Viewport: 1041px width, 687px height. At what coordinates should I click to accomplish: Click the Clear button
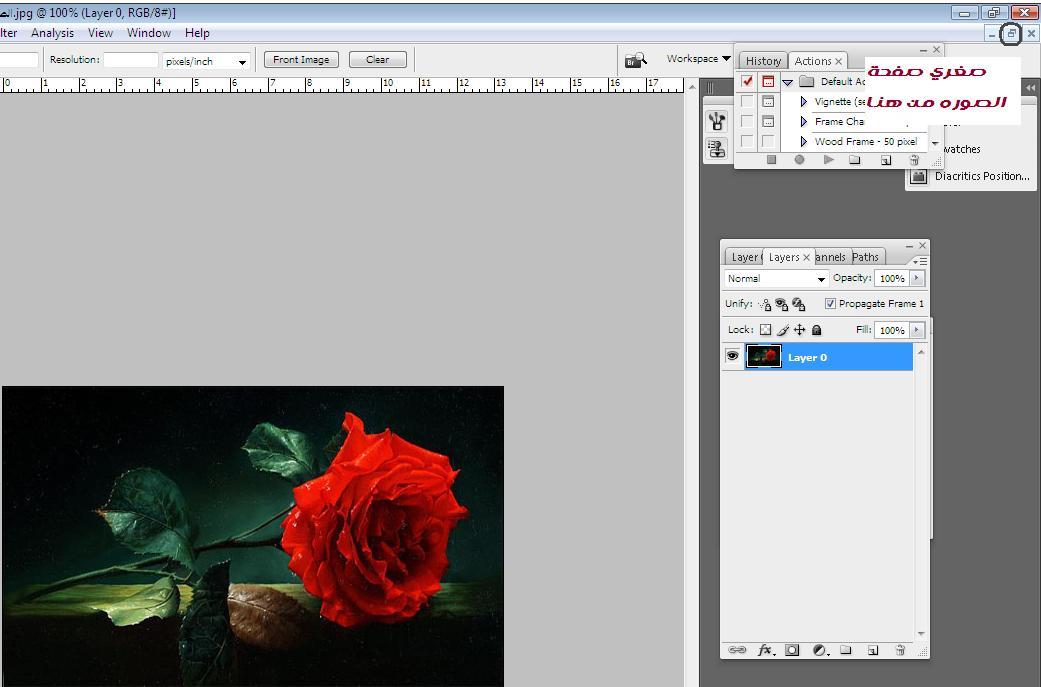(x=377, y=60)
